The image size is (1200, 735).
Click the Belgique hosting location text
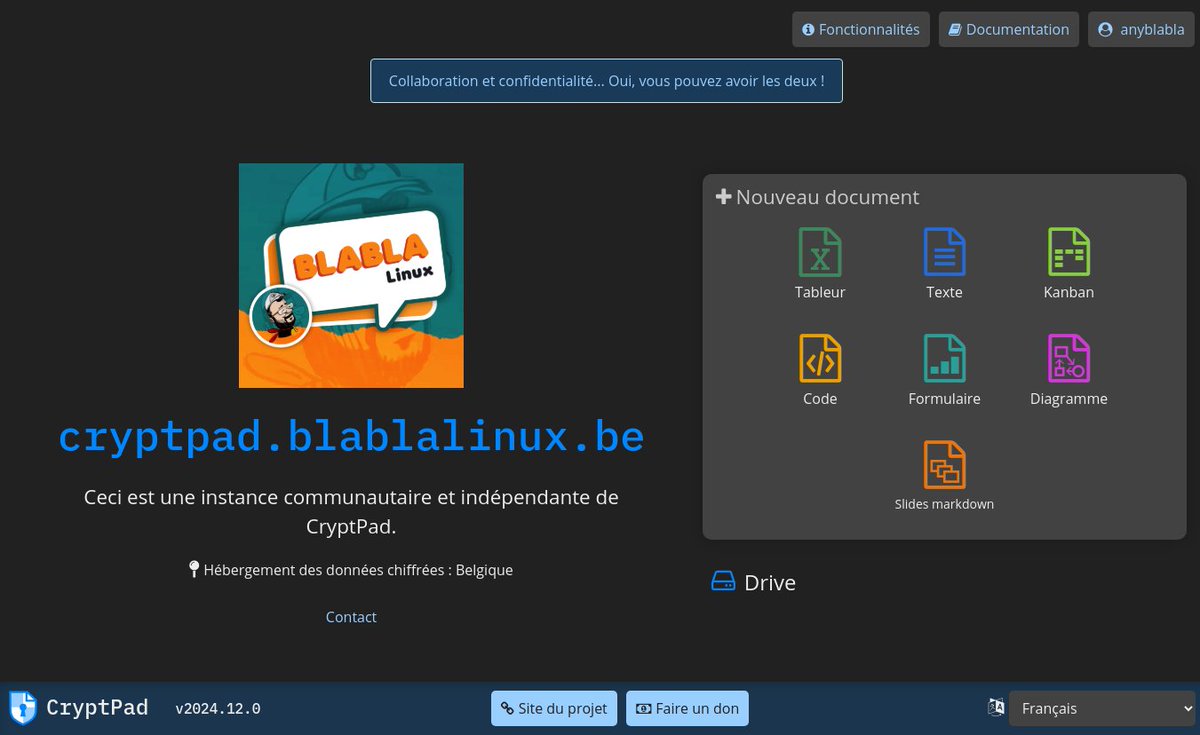coord(350,570)
